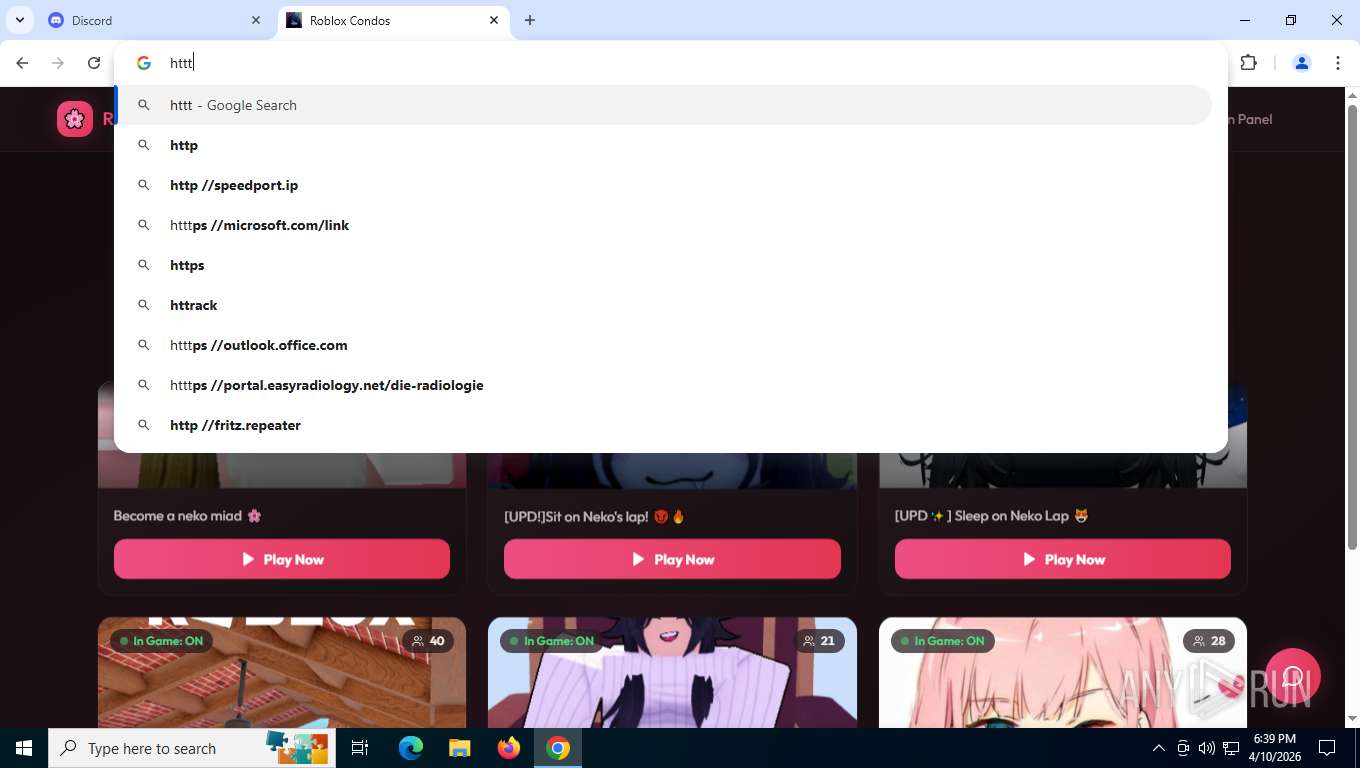Open the Chrome three-dot menu
The width and height of the screenshot is (1360, 768).
[x=1338, y=63]
